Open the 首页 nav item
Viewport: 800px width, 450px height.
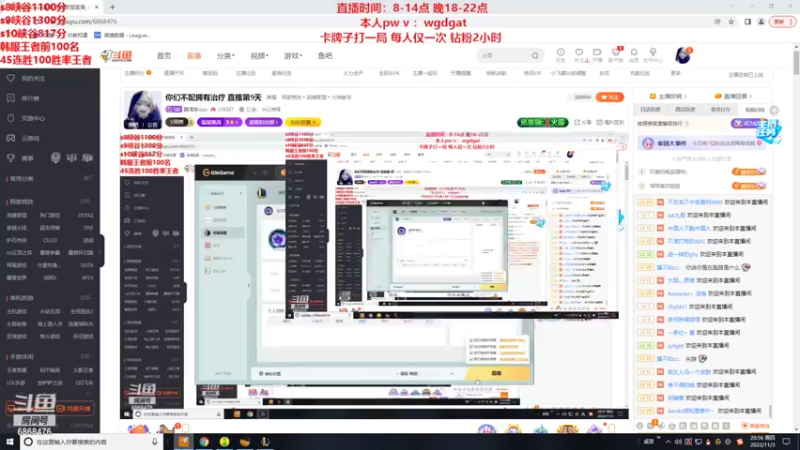164,56
